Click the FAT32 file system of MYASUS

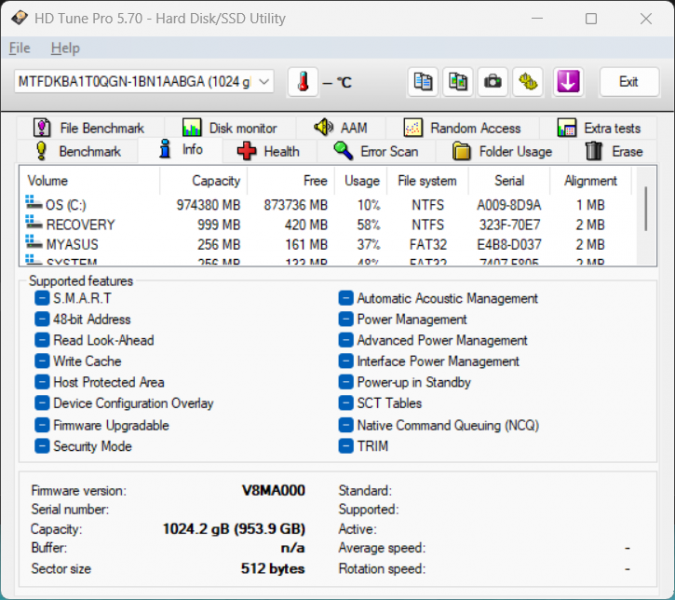(428, 244)
